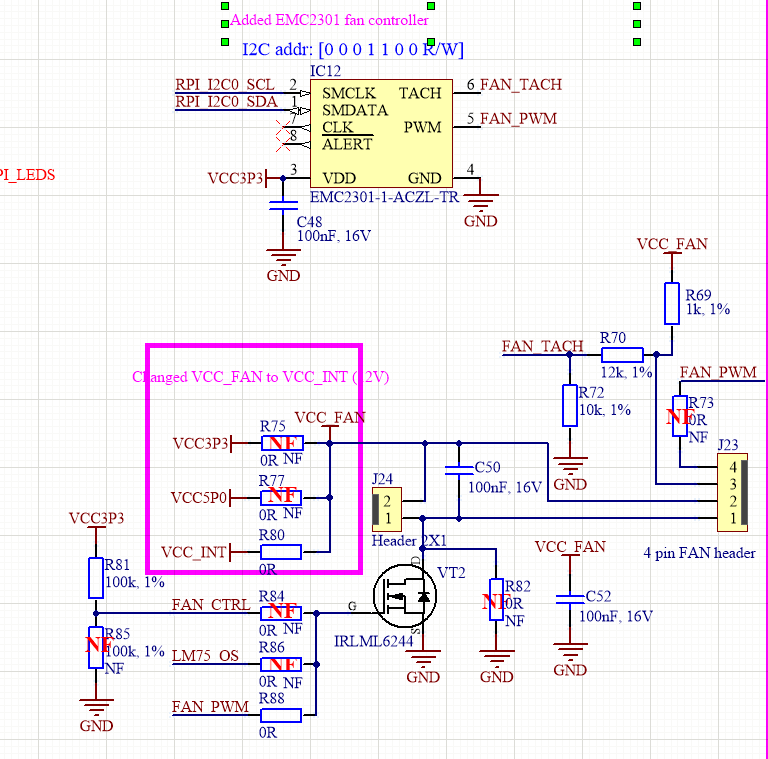768x759 pixels.
Task: Click capacitor C48 below the VDD pin
Action: pyautogui.click(x=282, y=207)
